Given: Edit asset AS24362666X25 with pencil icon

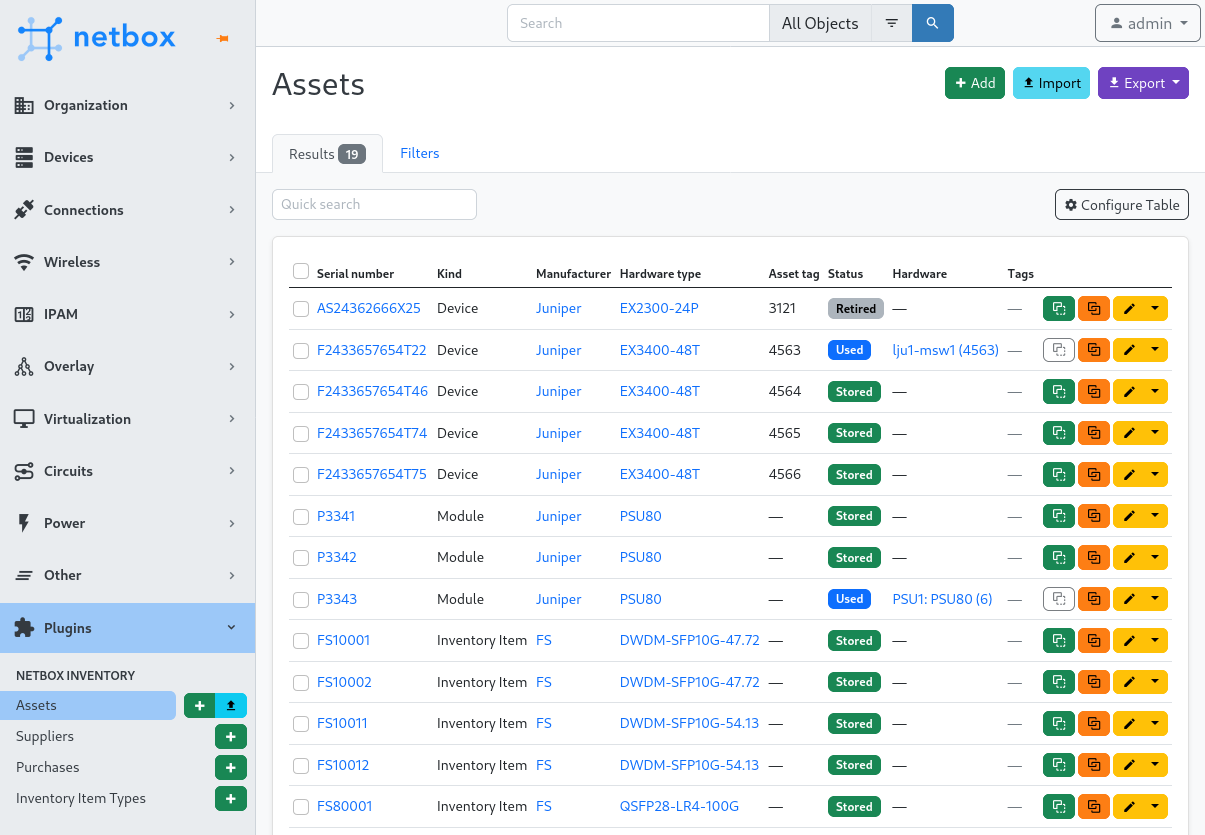Looking at the screenshot, I should click(1129, 309).
